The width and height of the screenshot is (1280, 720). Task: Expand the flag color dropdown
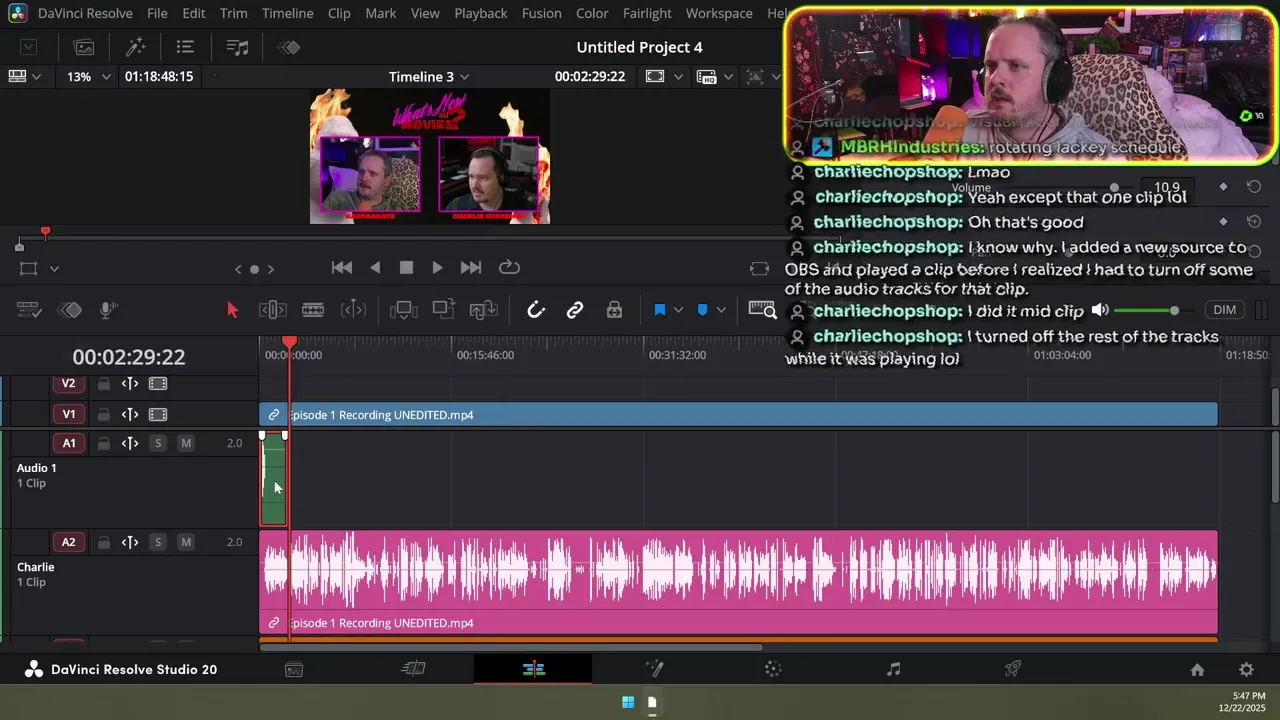pos(678,310)
